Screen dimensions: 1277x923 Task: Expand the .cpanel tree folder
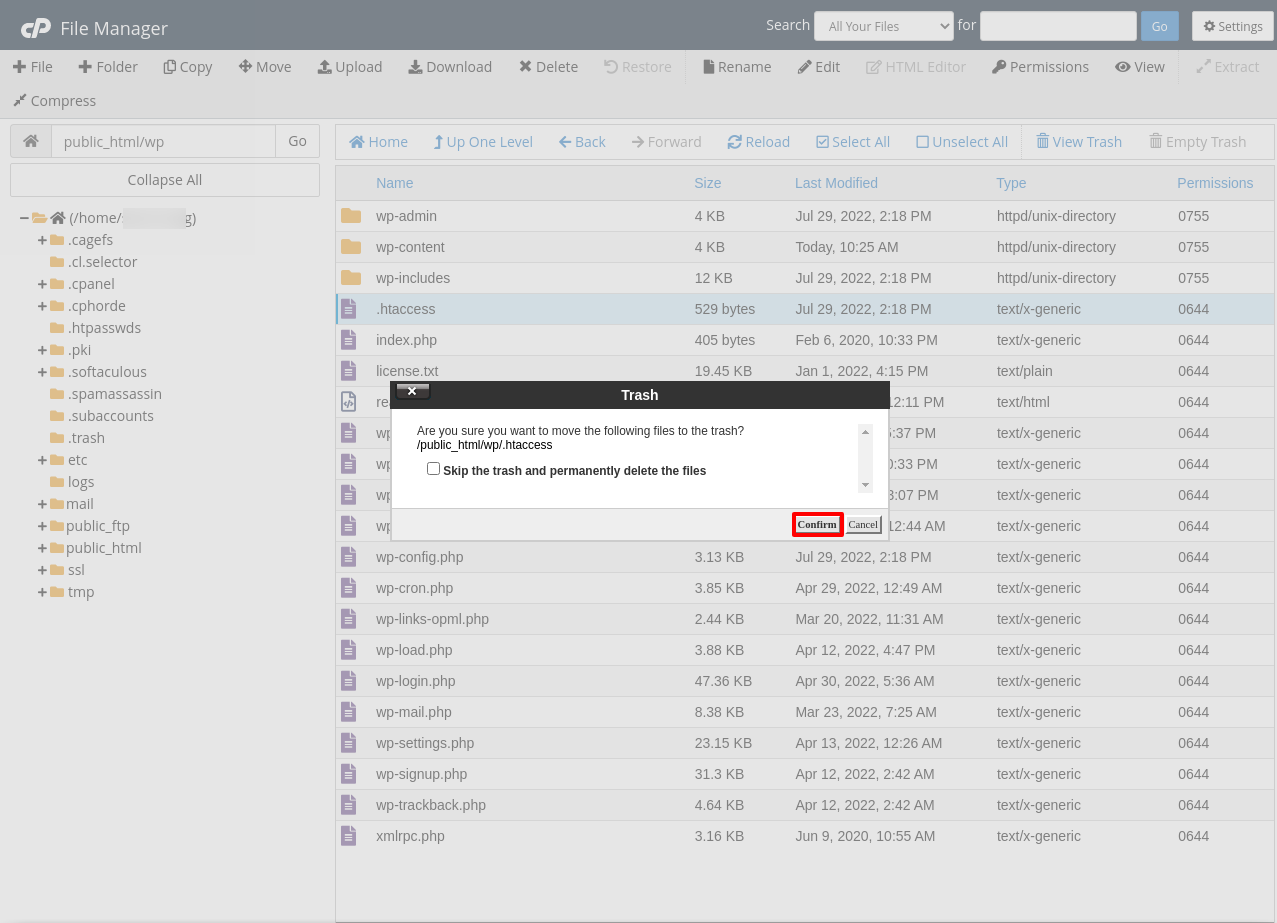42,284
